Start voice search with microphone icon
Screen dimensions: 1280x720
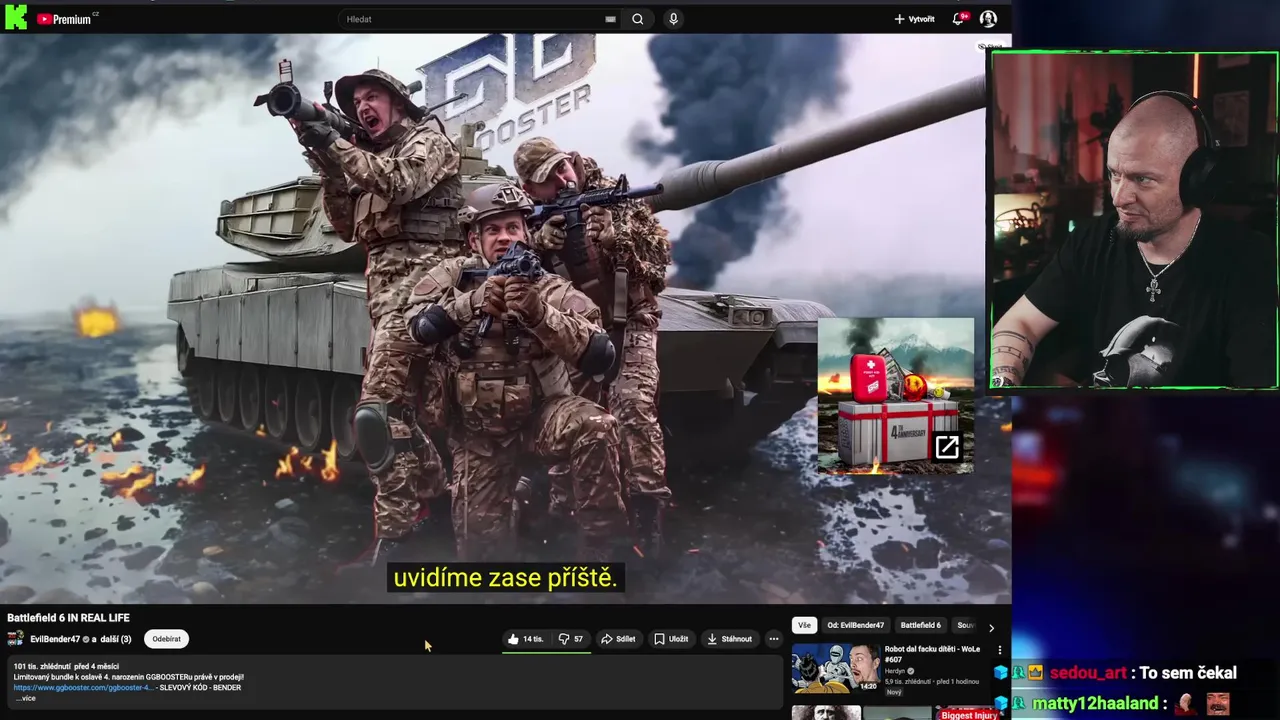coord(673,19)
